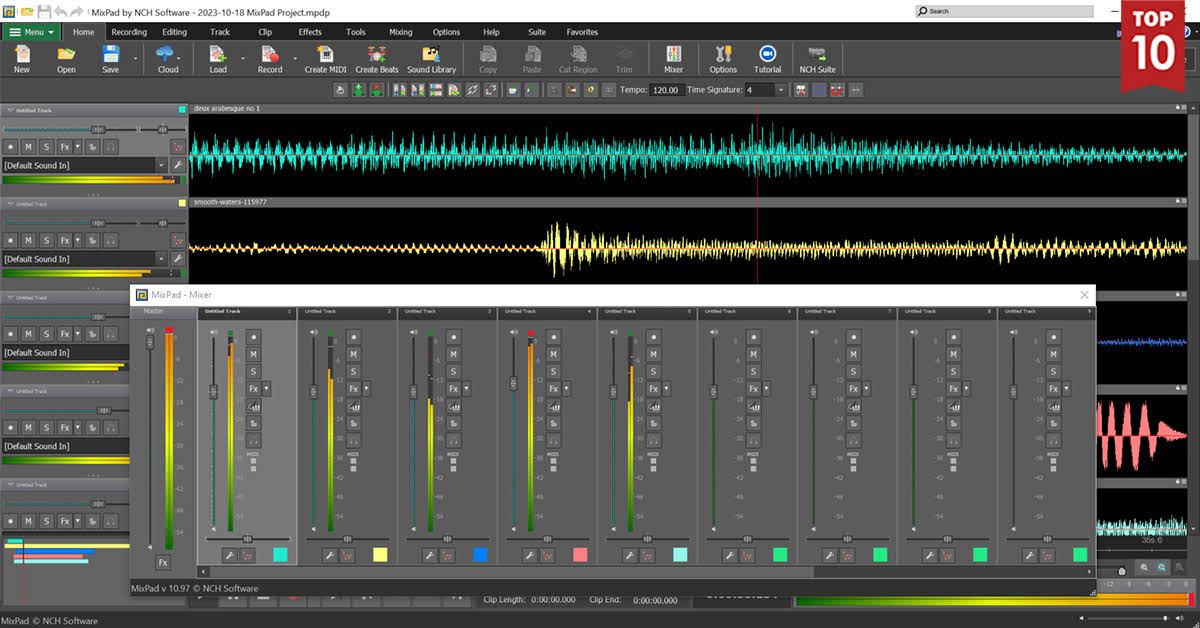
Task: Mute the first track in the track list
Action: pos(28,147)
